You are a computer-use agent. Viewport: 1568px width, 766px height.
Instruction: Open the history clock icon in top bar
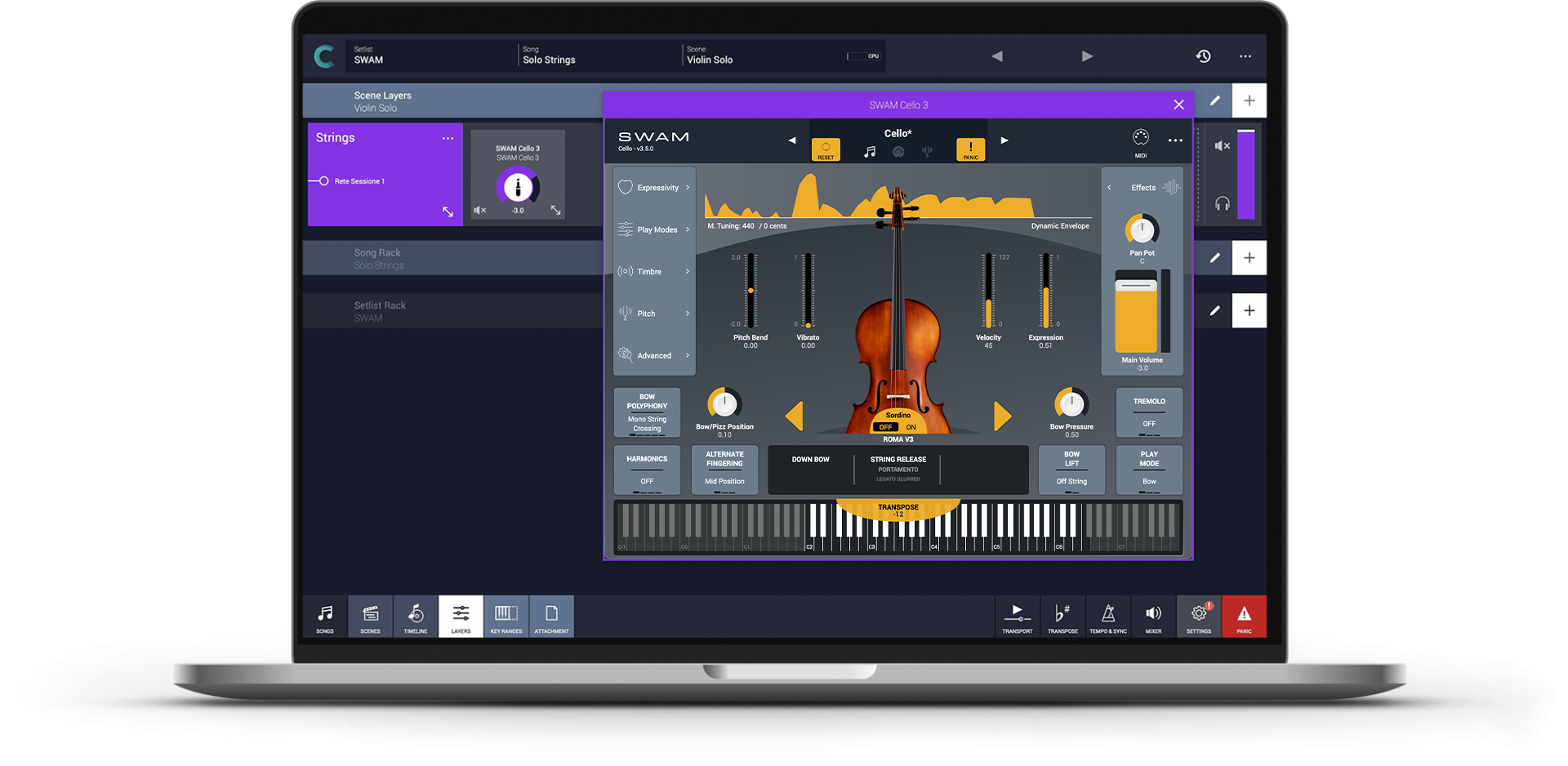[x=1203, y=56]
